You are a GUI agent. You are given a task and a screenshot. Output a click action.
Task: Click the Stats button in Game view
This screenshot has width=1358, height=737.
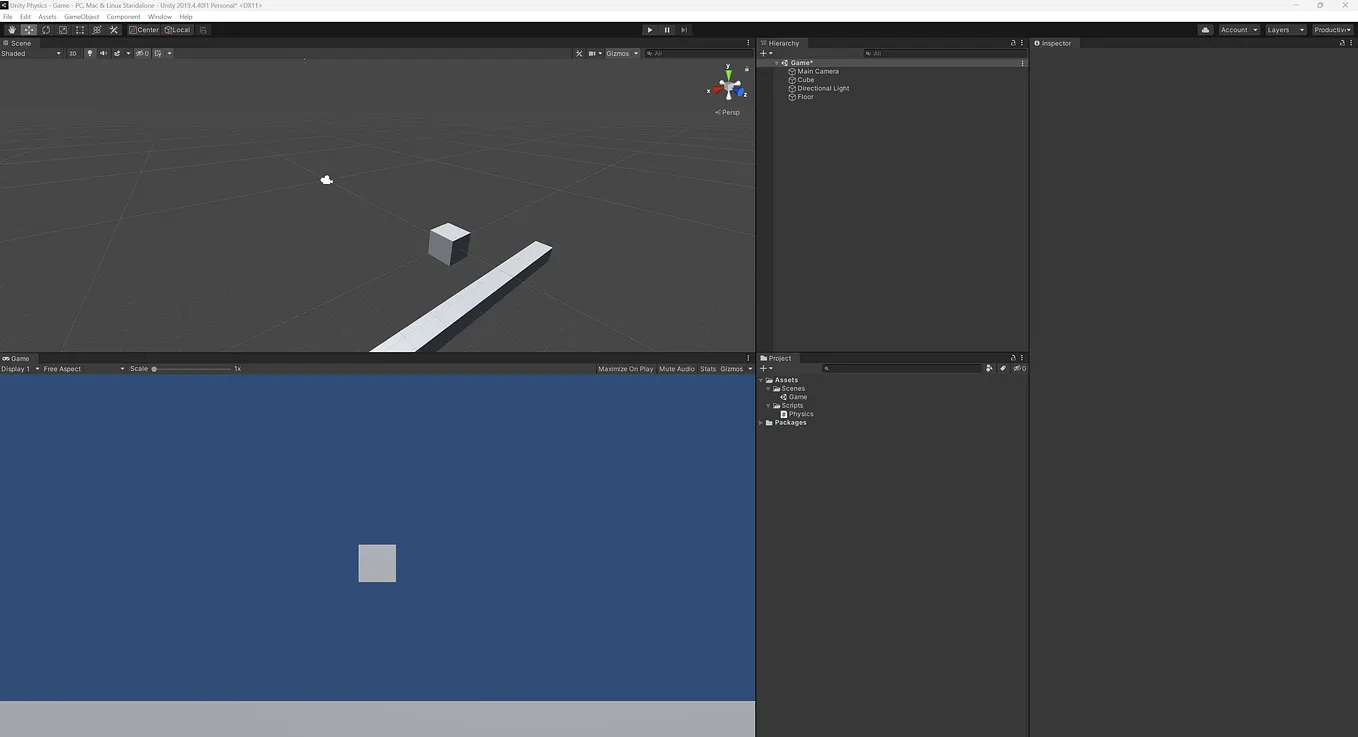click(x=708, y=368)
